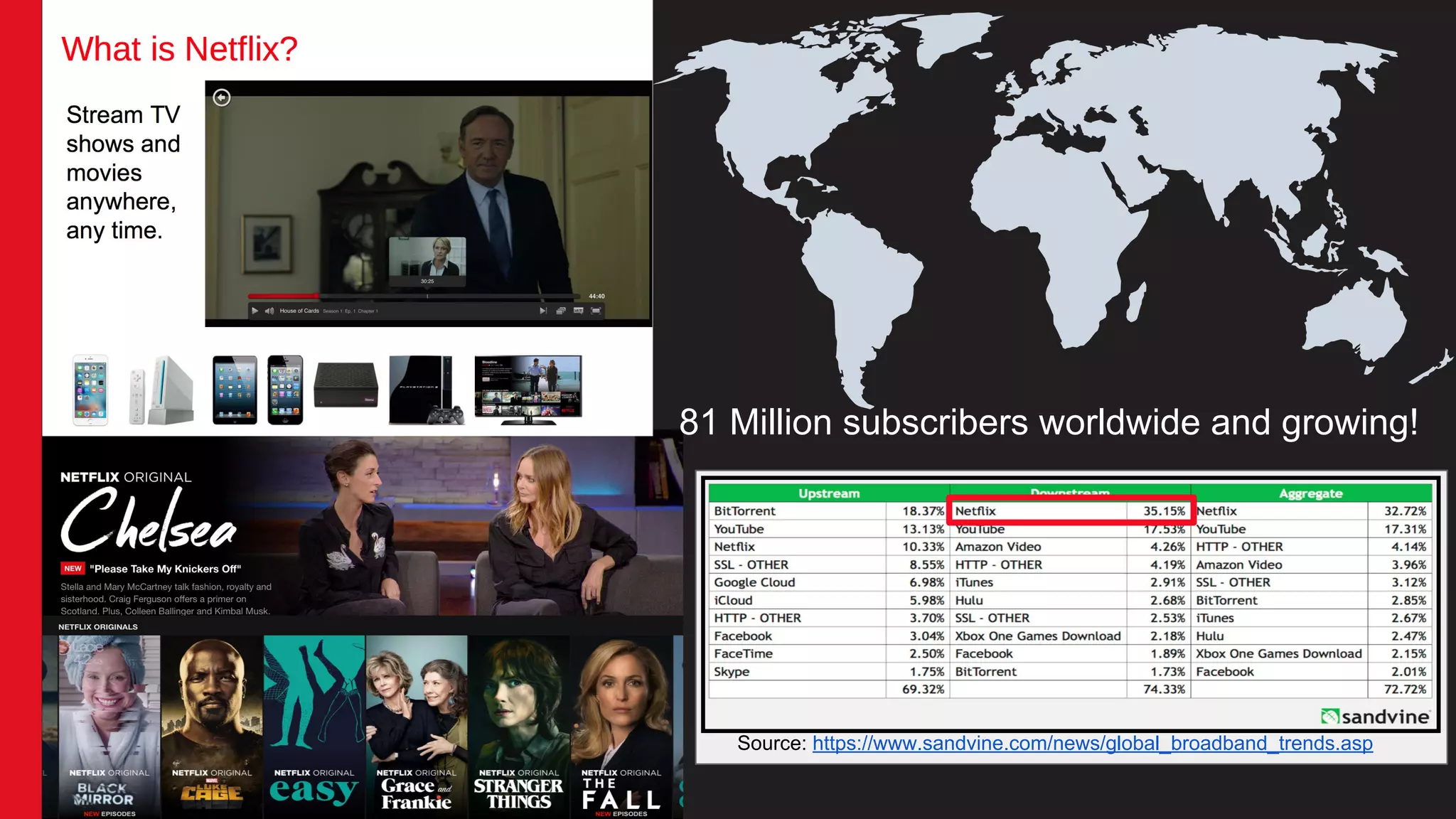This screenshot has width=1456, height=819.
Task: Click the Sandvine logo
Action: [x=1375, y=716]
